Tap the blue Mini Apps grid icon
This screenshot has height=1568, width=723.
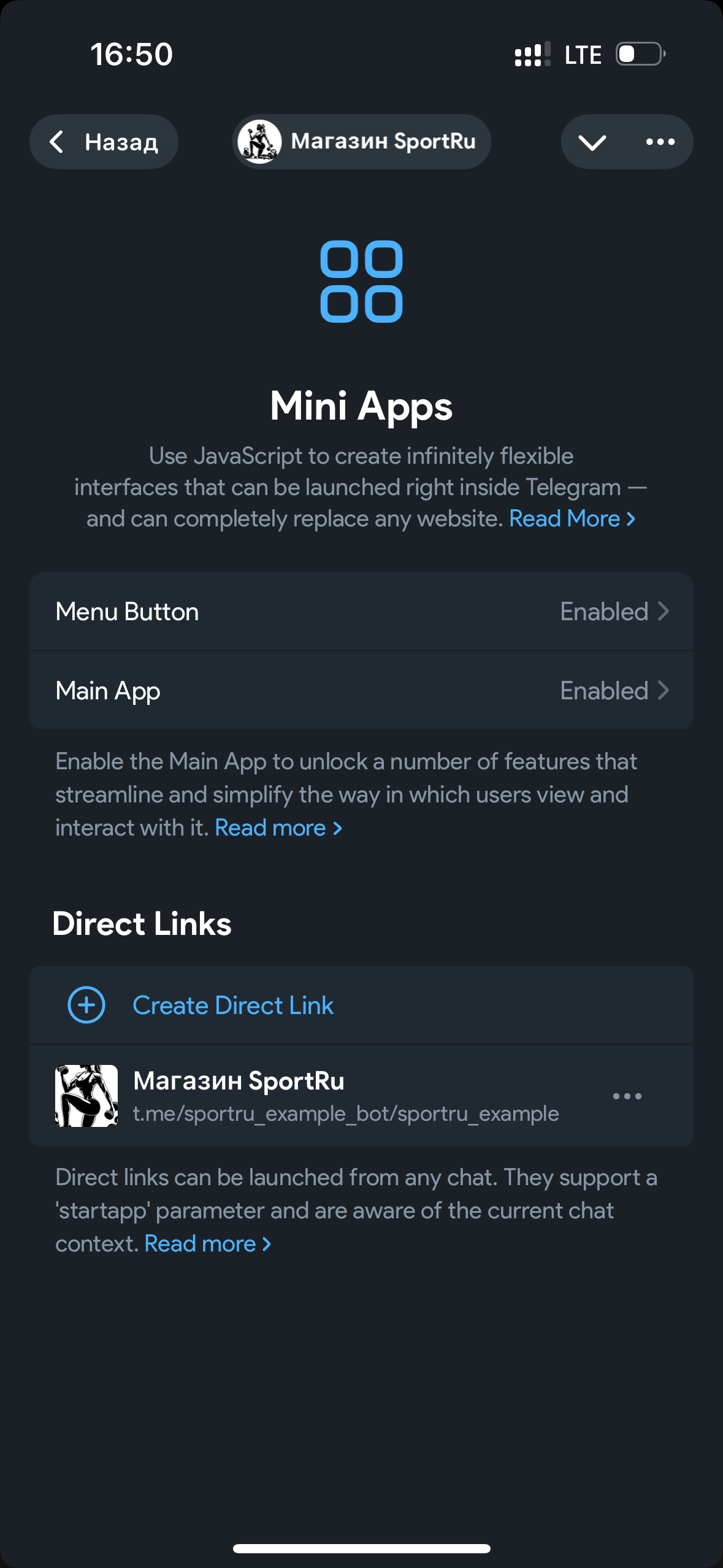361,282
